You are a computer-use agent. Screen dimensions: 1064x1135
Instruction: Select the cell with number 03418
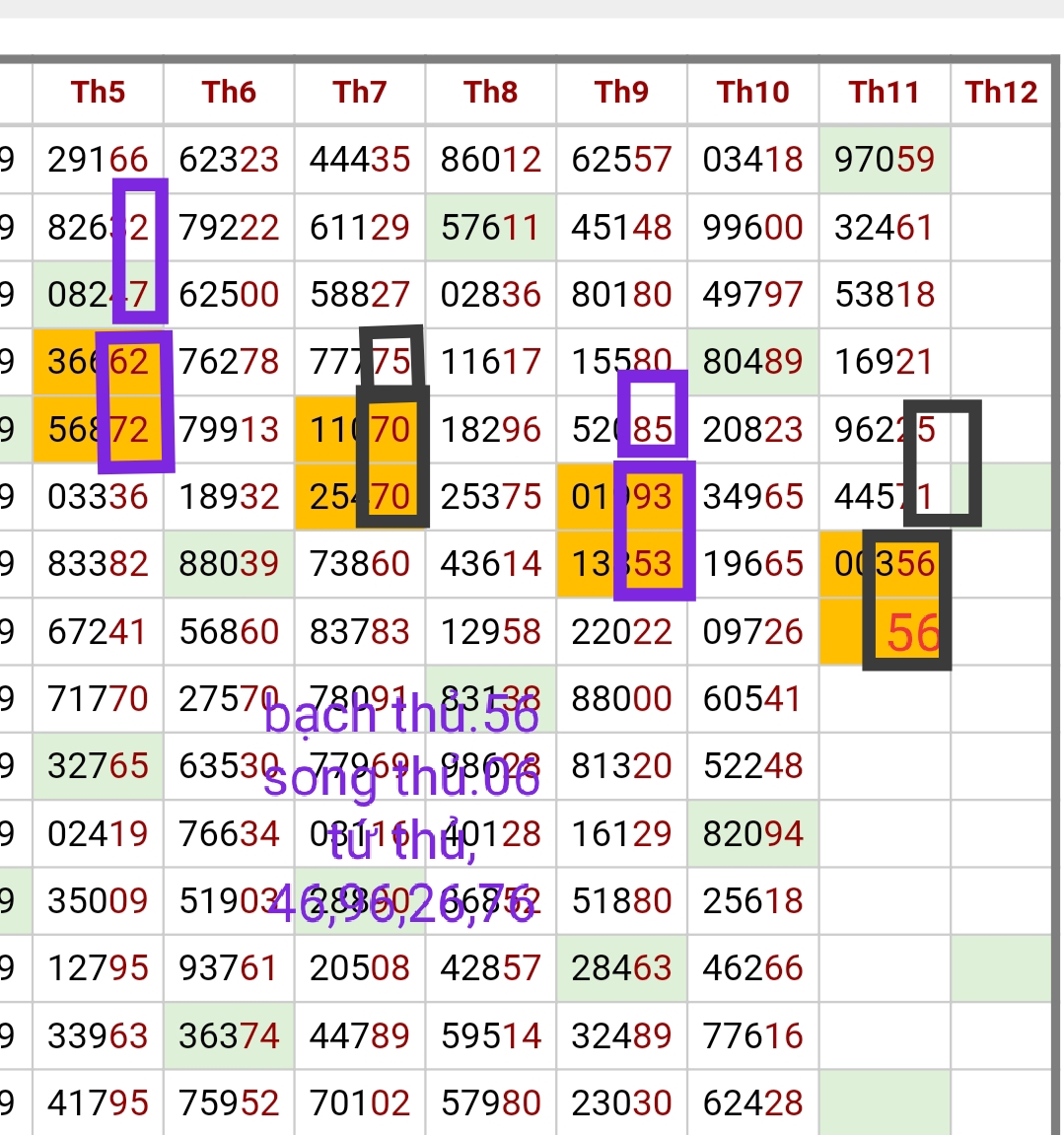(x=752, y=160)
